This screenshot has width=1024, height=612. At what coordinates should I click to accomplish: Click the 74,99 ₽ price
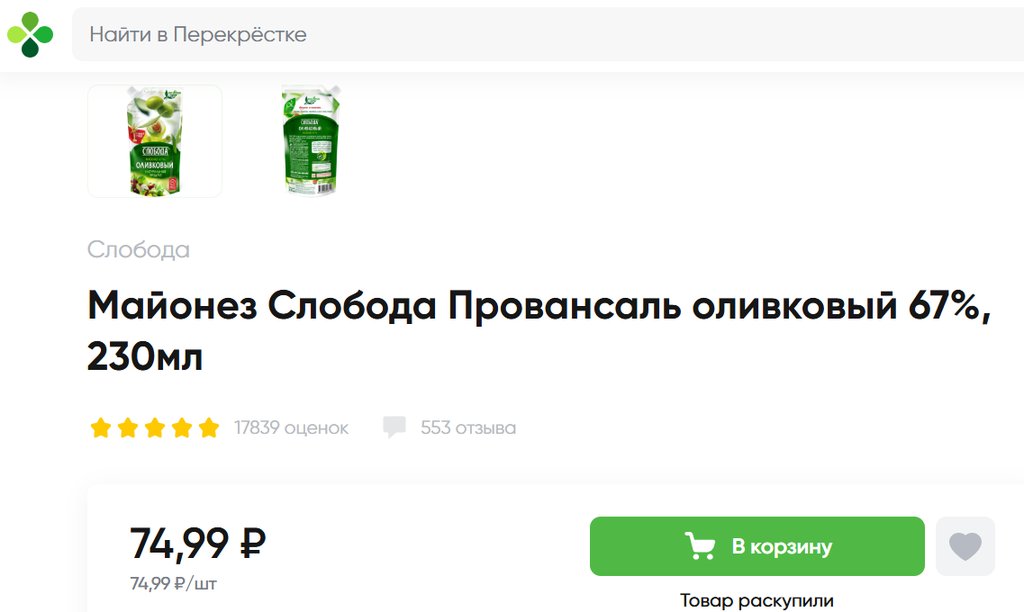[198, 543]
